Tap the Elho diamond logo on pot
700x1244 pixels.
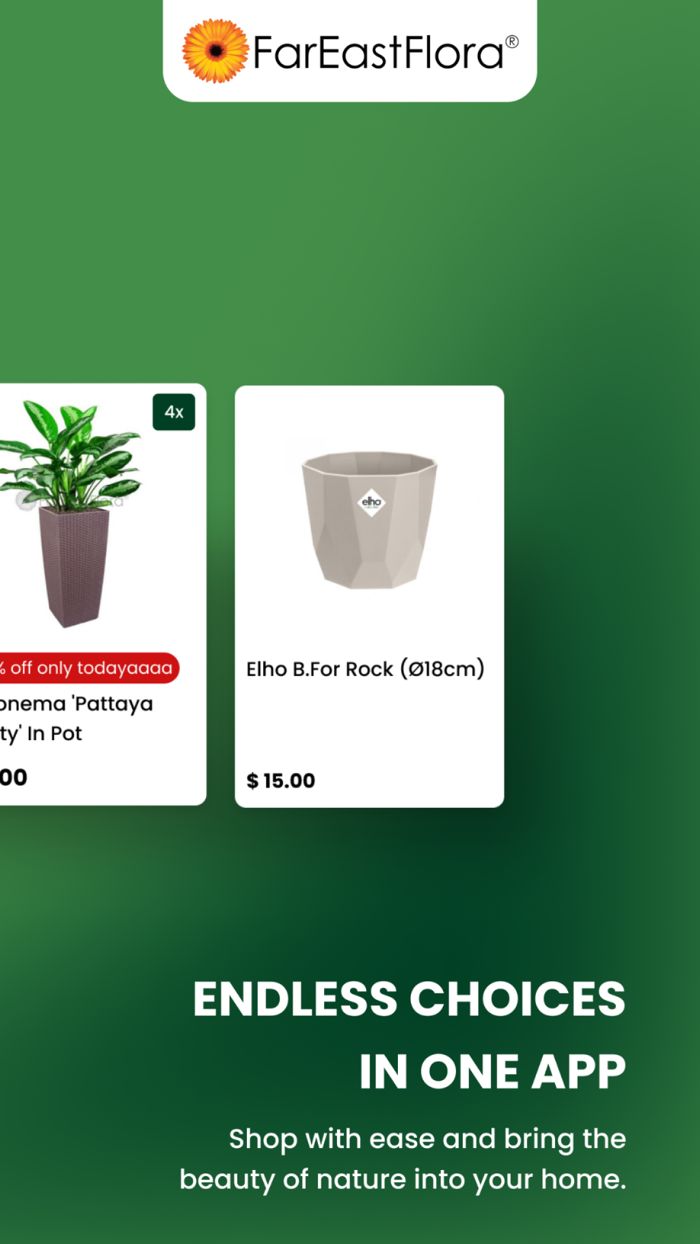coord(371,502)
